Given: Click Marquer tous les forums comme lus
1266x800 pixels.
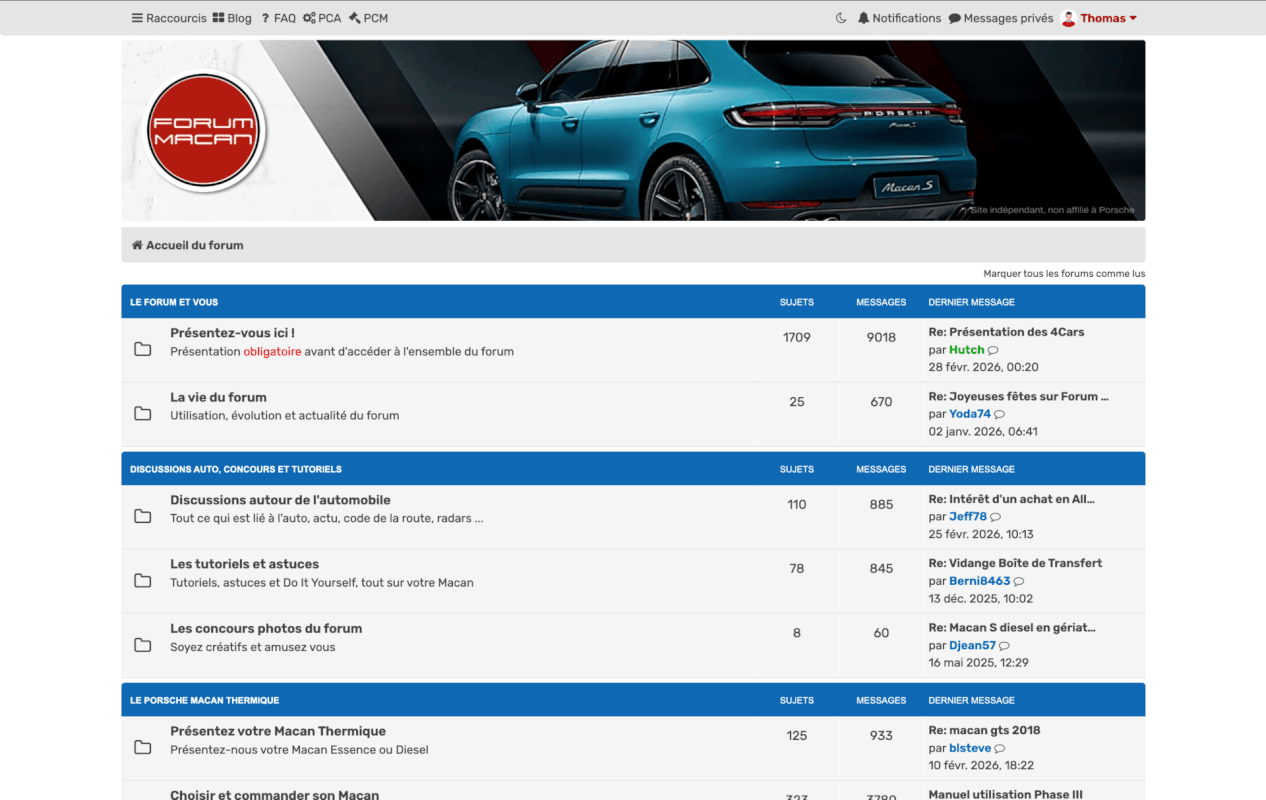Looking at the screenshot, I should (1064, 273).
